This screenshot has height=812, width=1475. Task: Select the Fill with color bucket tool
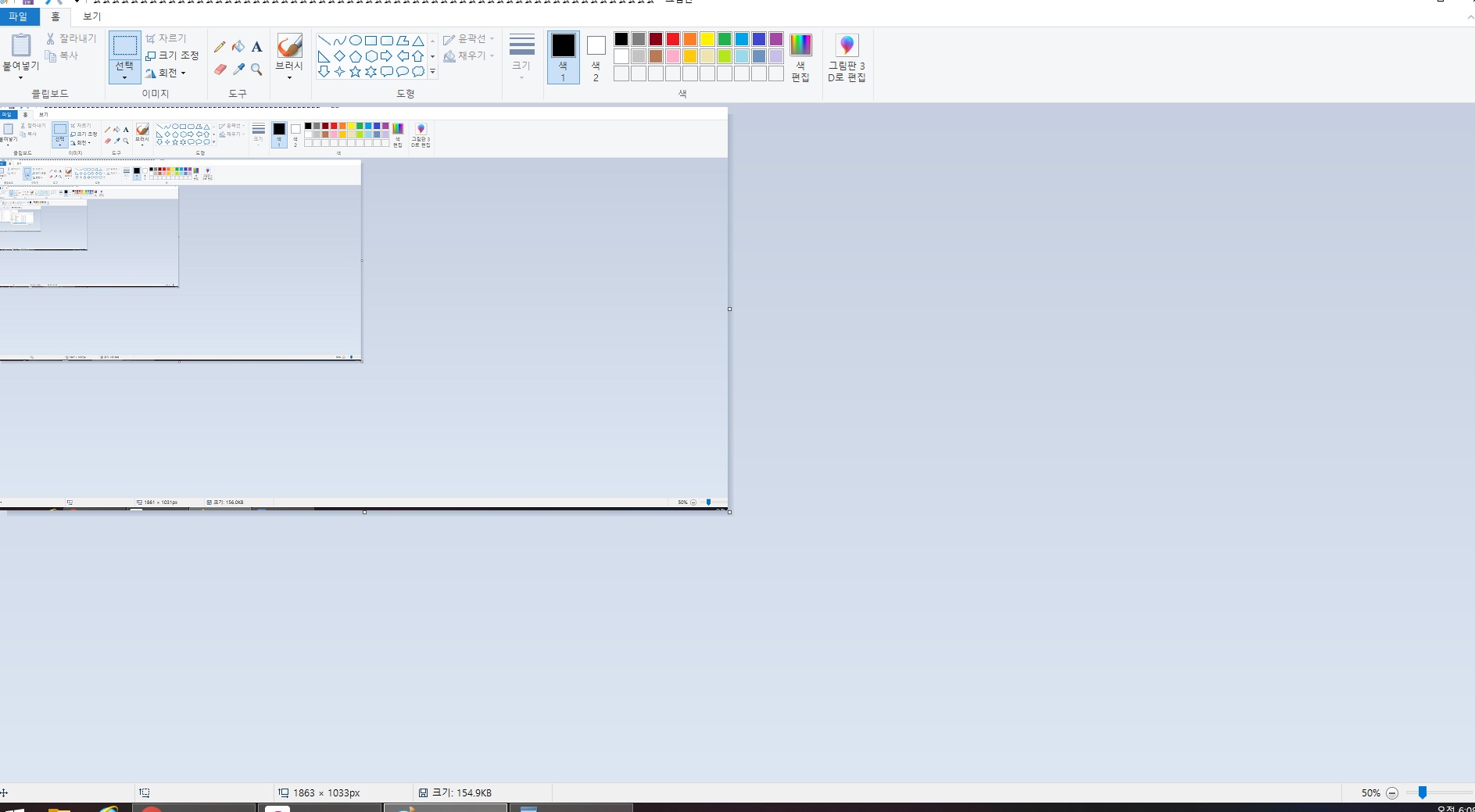tap(238, 47)
